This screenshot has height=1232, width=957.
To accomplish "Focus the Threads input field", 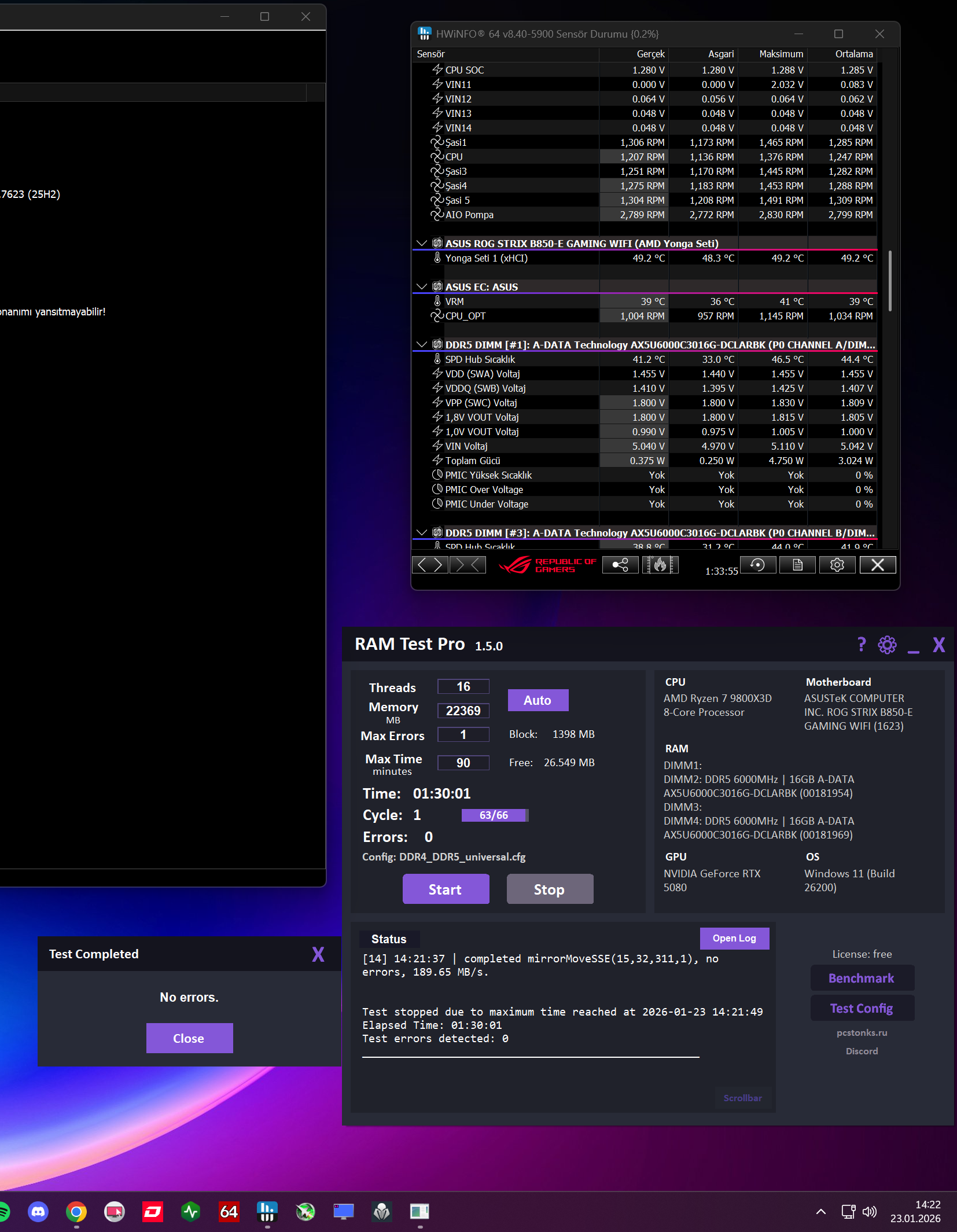I will click(463, 687).
